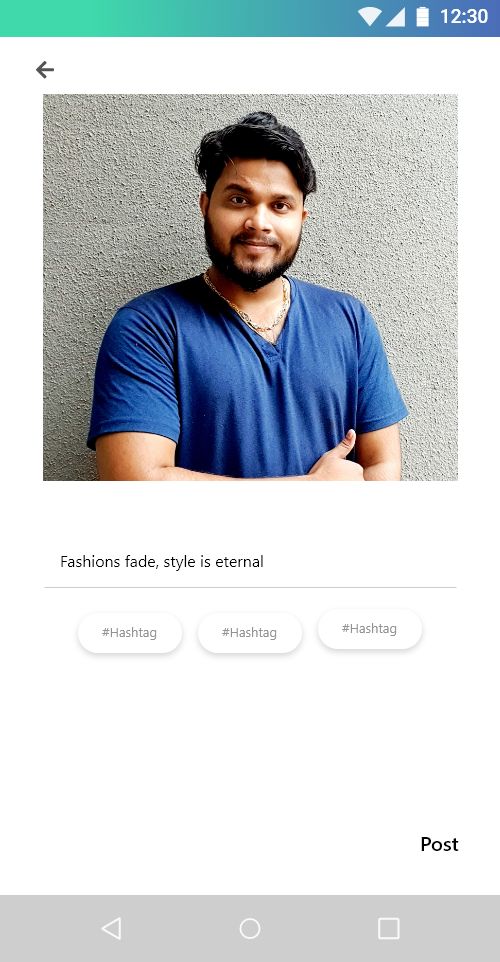This screenshot has width=500, height=962.
Task: Tap the underline below the caption text
Action: 250,588
